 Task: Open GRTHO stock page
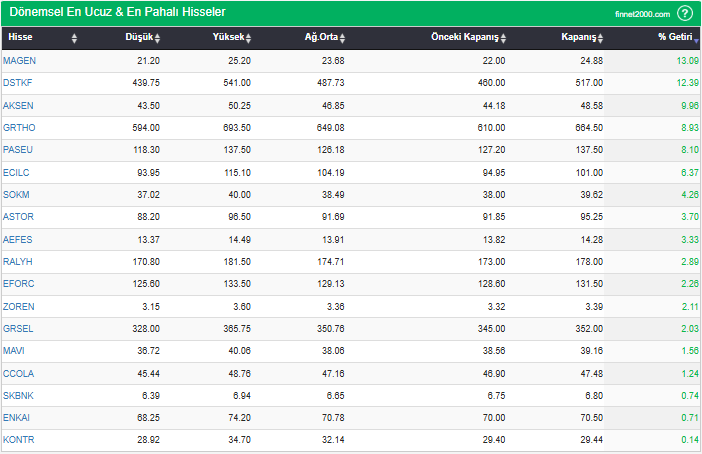(x=20, y=128)
